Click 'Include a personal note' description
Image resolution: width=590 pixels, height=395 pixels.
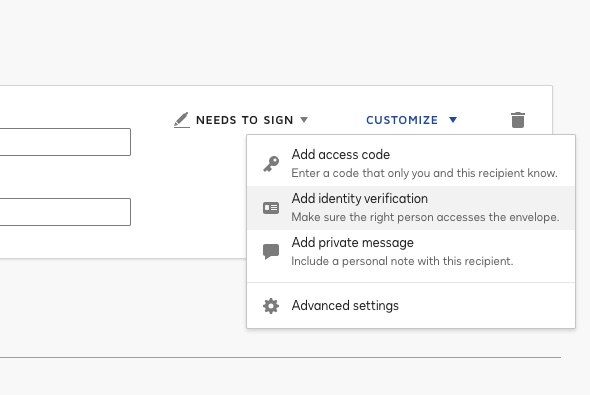[x=402, y=261]
